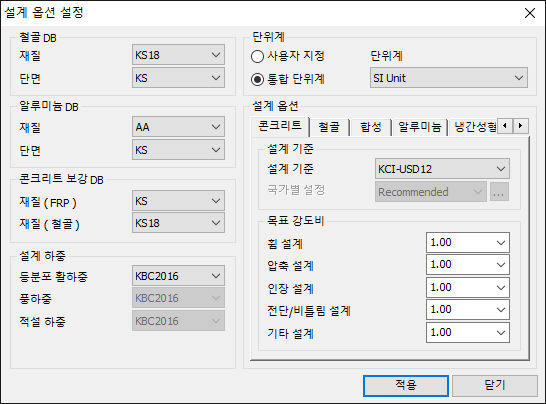Image resolution: width=546 pixels, height=404 pixels.
Task: Open the 휨 설계 strength ratio dropdown
Action: [468, 242]
